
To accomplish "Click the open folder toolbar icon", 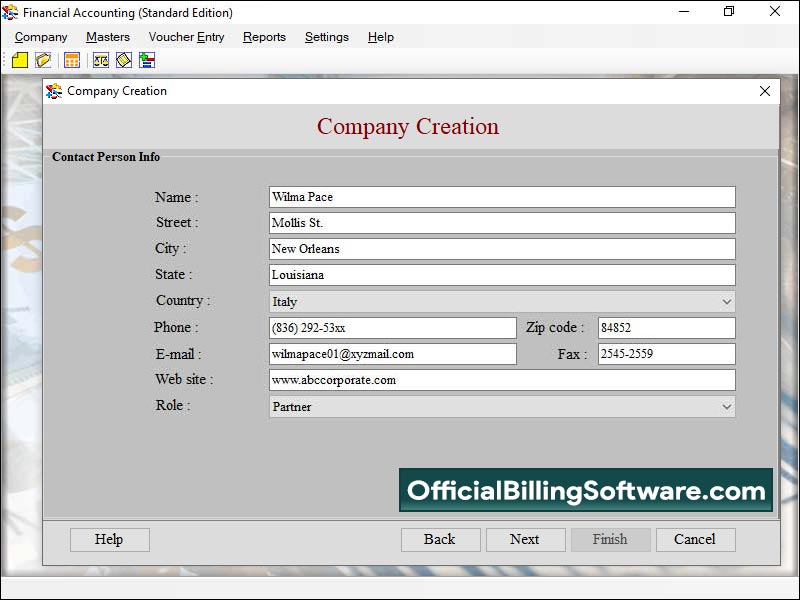I will tap(43, 61).
